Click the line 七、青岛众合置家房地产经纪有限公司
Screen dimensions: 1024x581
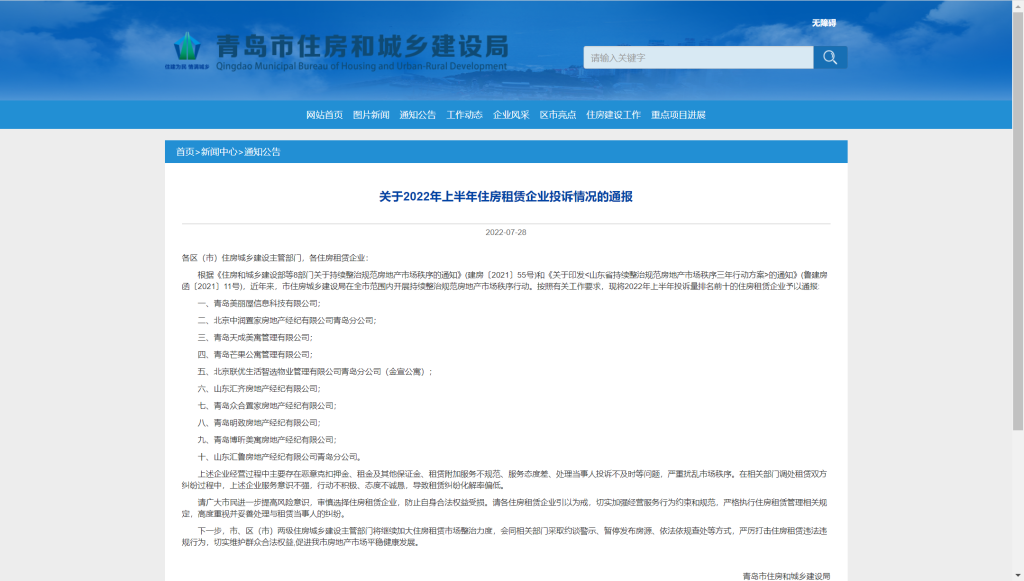tap(267, 405)
